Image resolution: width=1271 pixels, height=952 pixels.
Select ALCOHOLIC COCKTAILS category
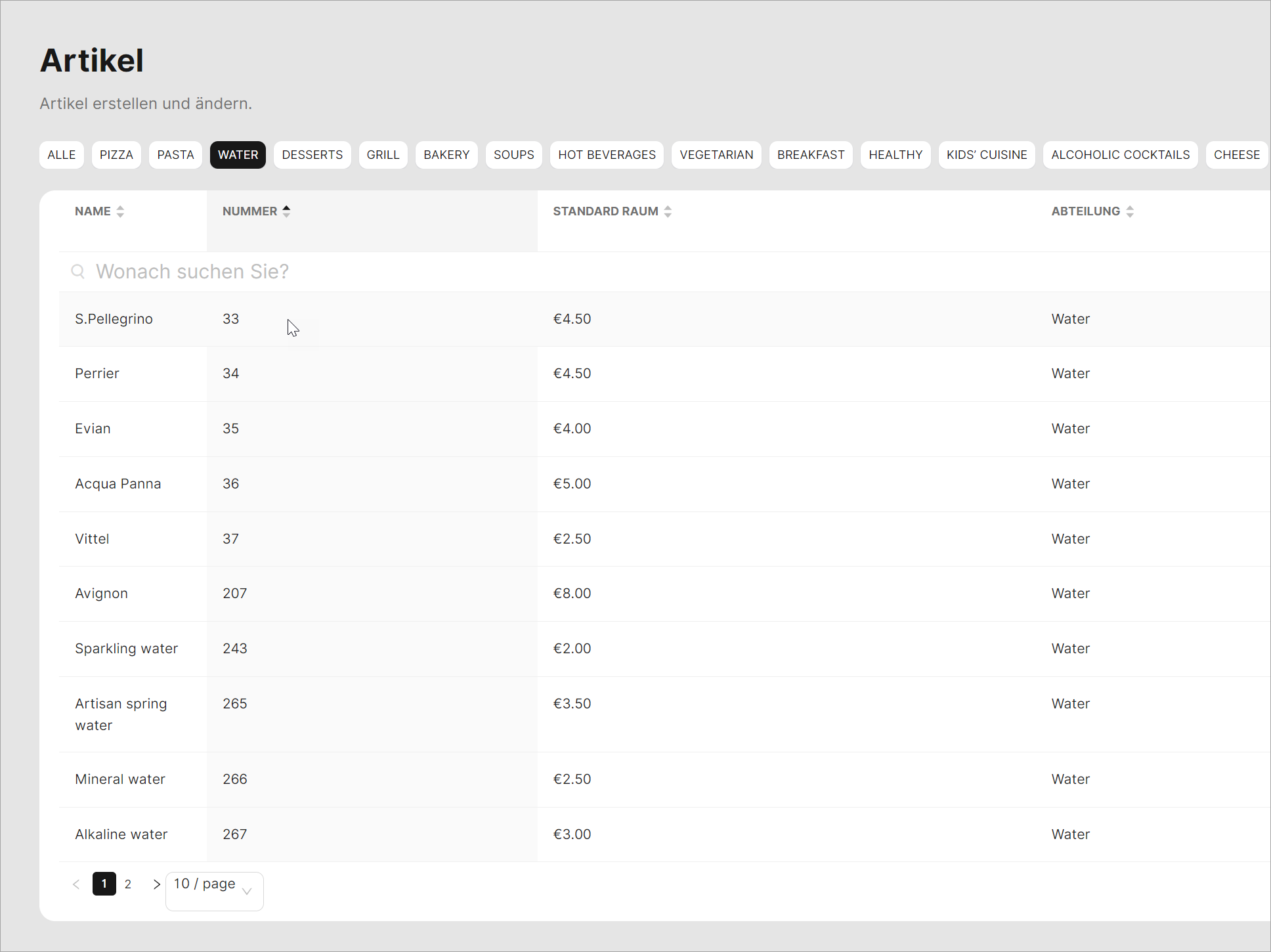[1120, 155]
